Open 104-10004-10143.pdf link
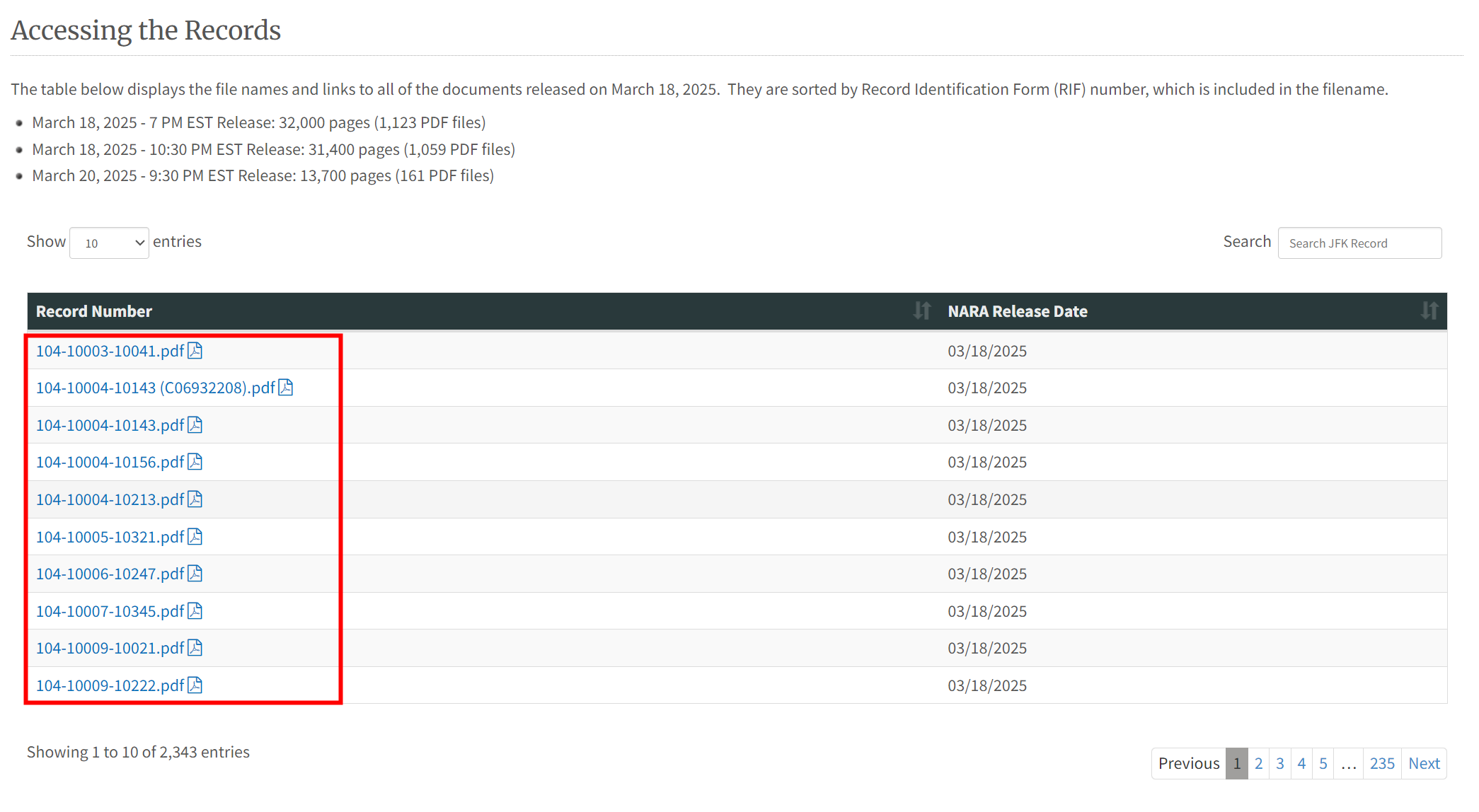 [110, 425]
